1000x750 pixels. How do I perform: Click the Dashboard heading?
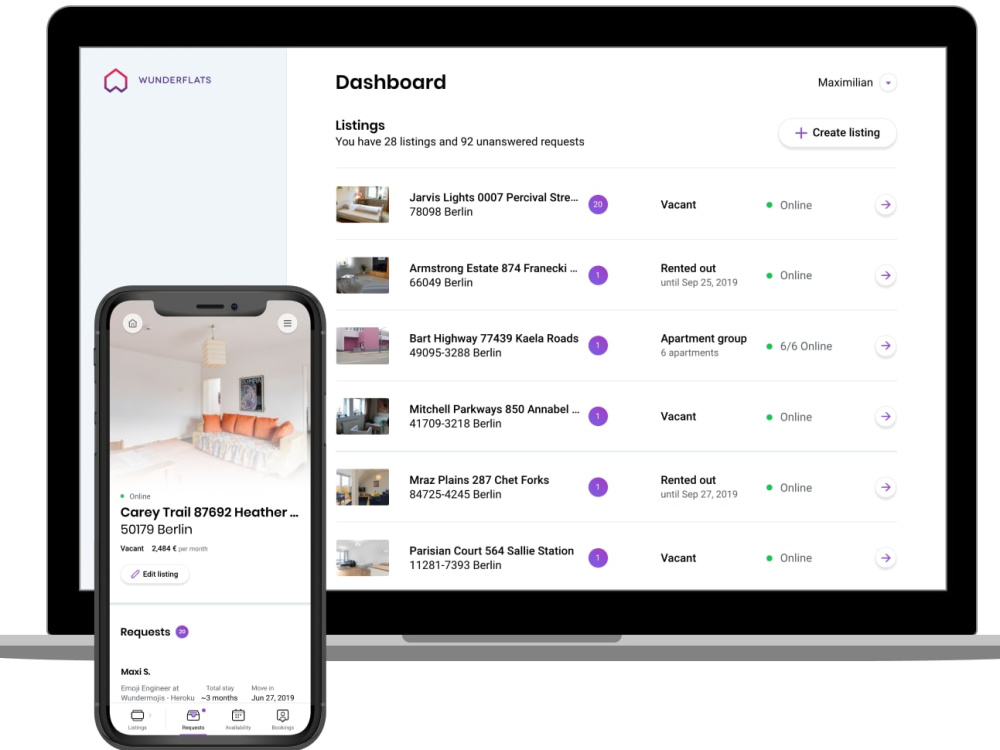pyautogui.click(x=390, y=82)
